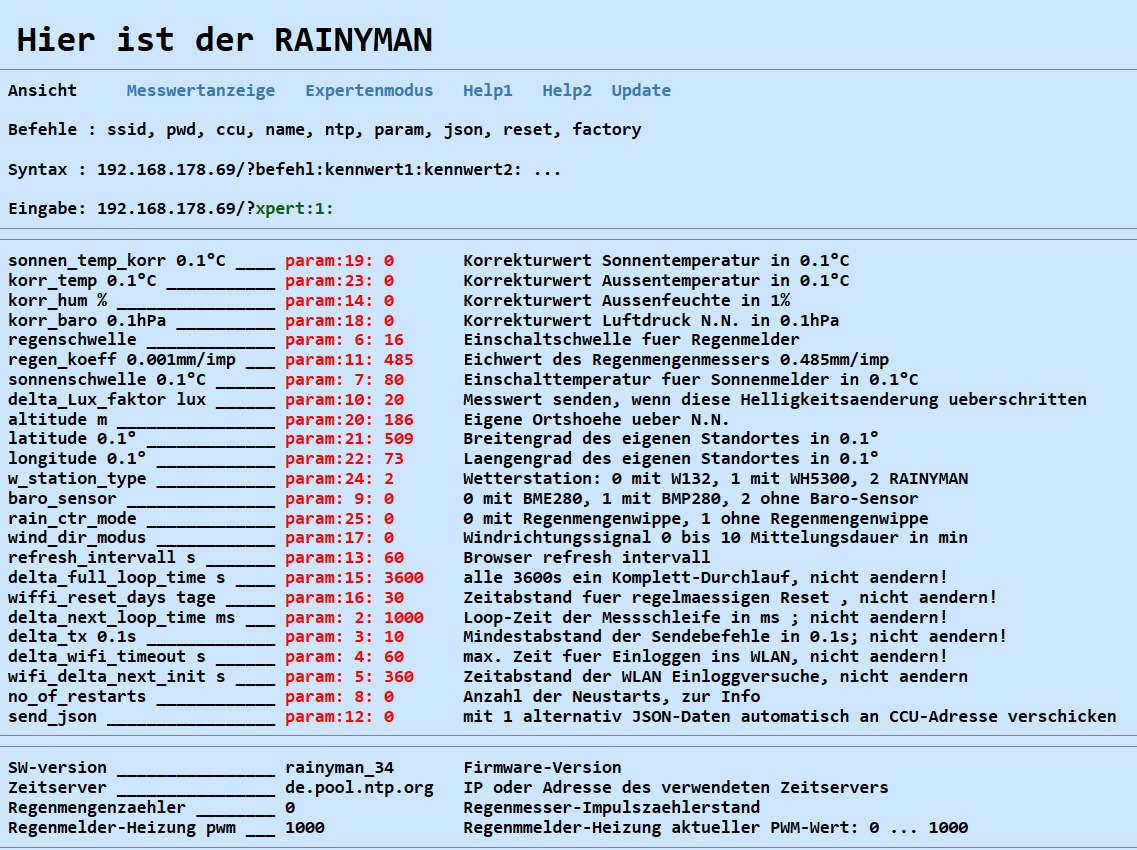The width and height of the screenshot is (1137, 850).
Task: Click the 'sonnen_temp_korr 0.1°C' parameter name
Action: pos(117,260)
